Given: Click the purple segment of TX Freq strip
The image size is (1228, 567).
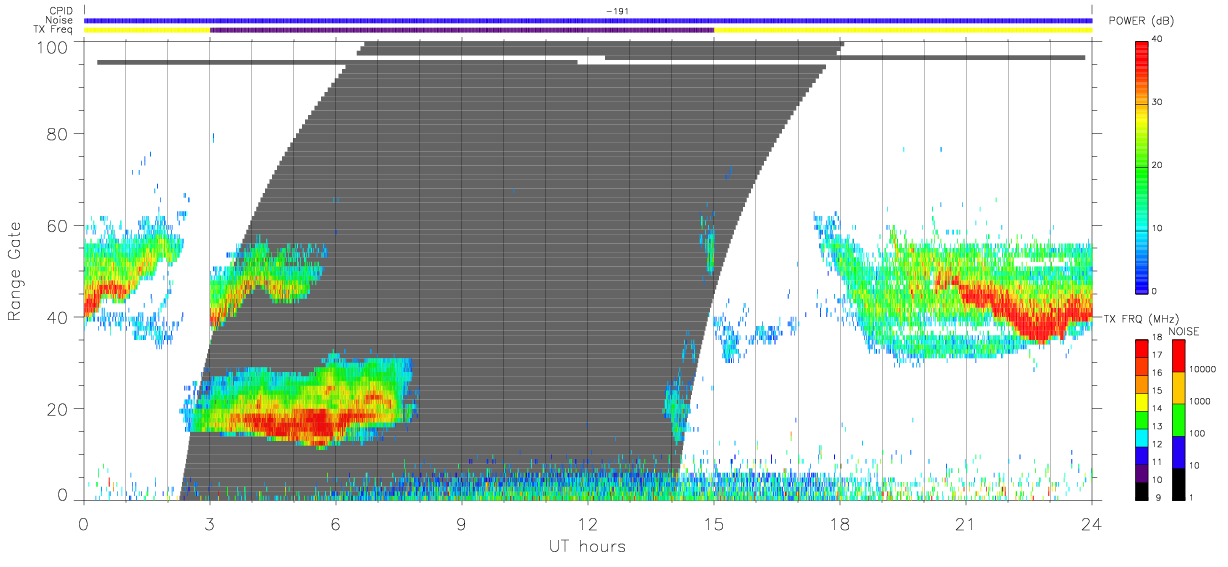Looking at the screenshot, I should click(462, 30).
